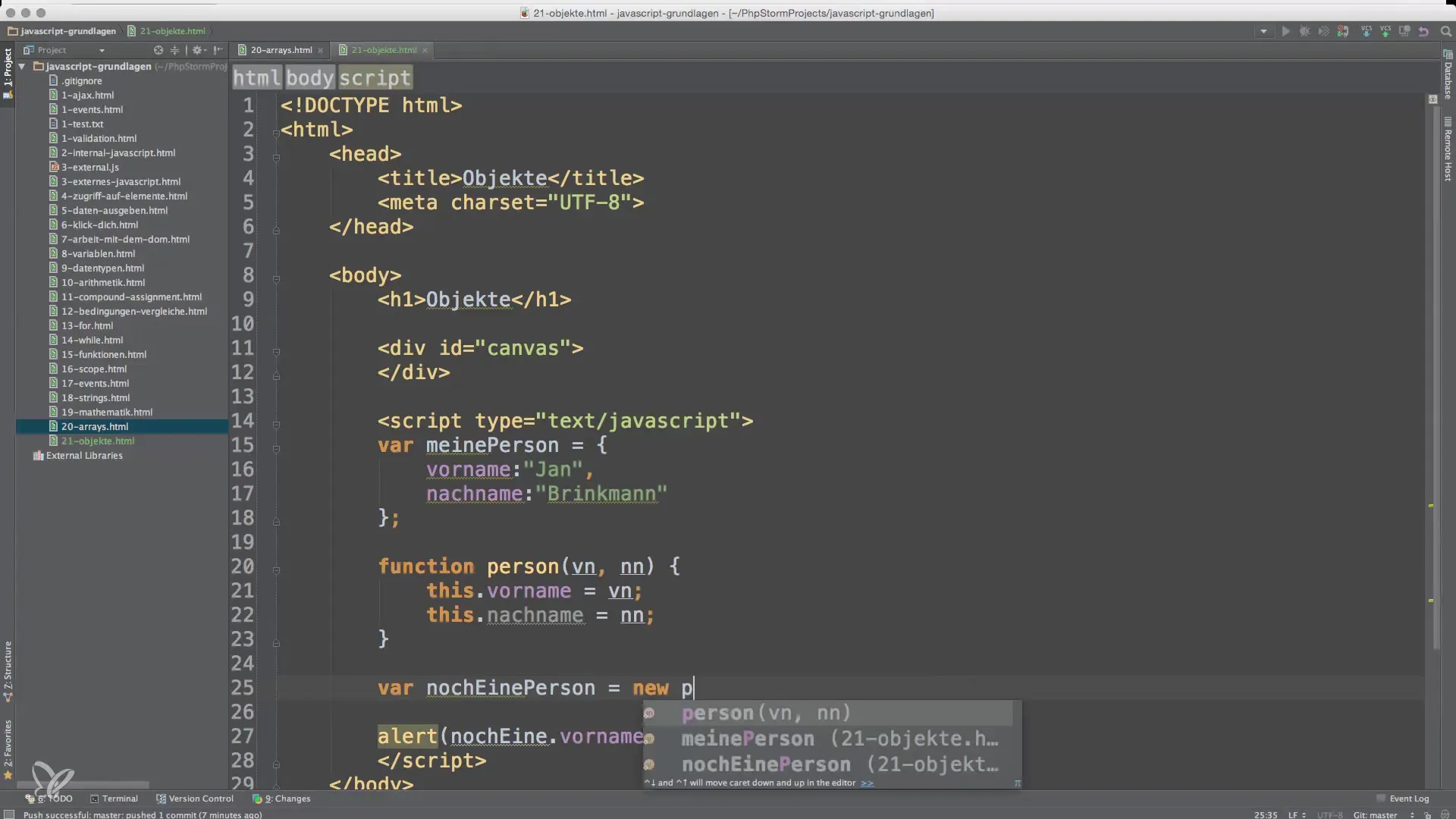Screen dimensions: 1456x819
Task: Open the LF line separator selector
Action: coord(1296,815)
